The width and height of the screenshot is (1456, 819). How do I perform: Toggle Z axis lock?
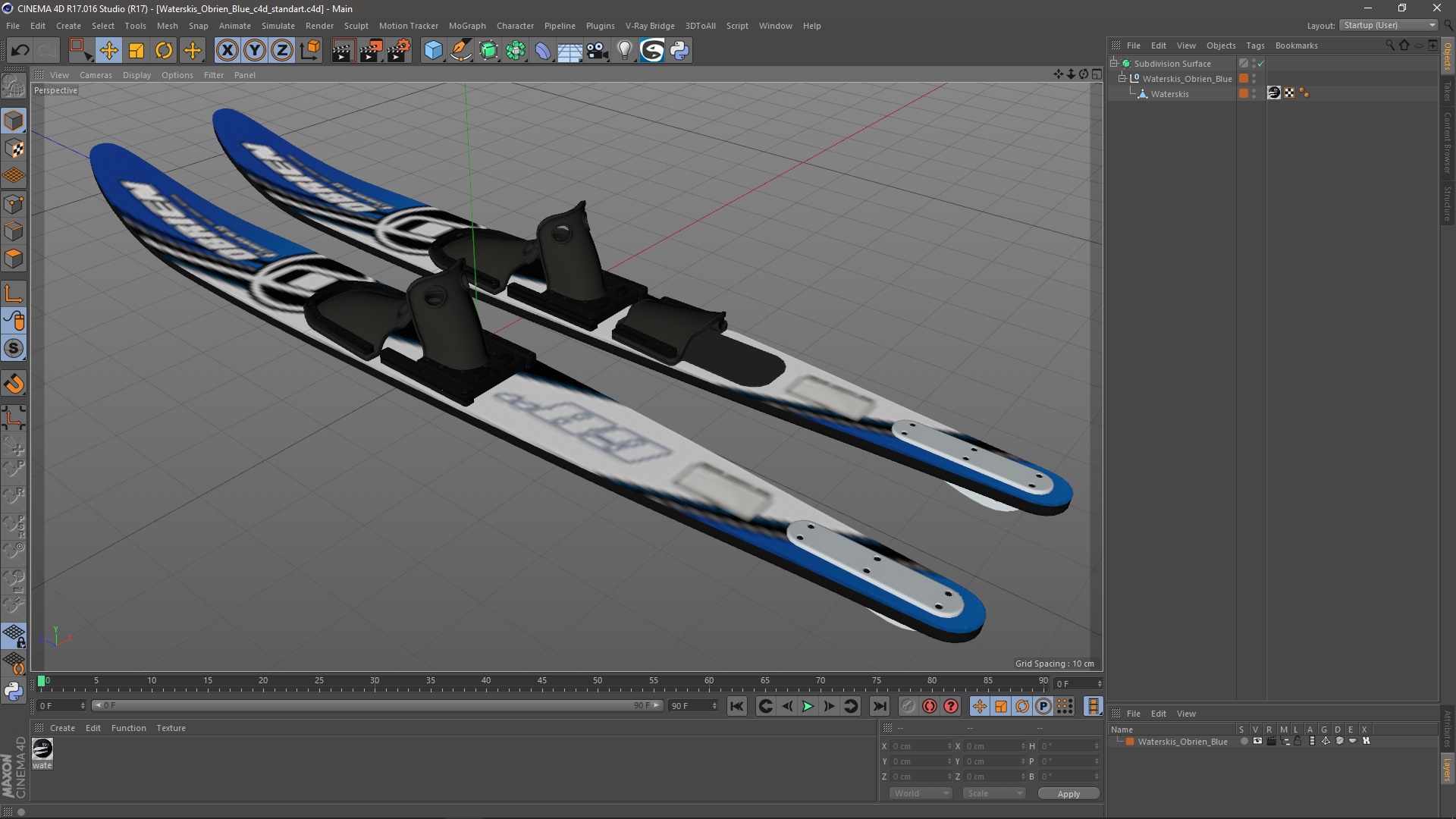[282, 51]
